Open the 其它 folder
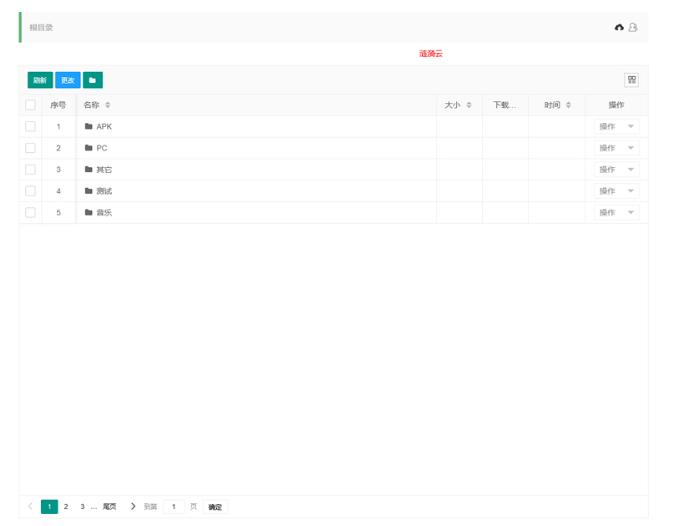 click(x=104, y=170)
